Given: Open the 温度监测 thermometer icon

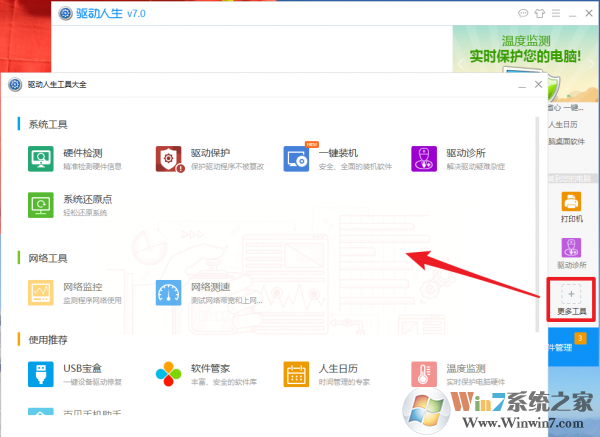Looking at the screenshot, I should pyautogui.click(x=424, y=374).
